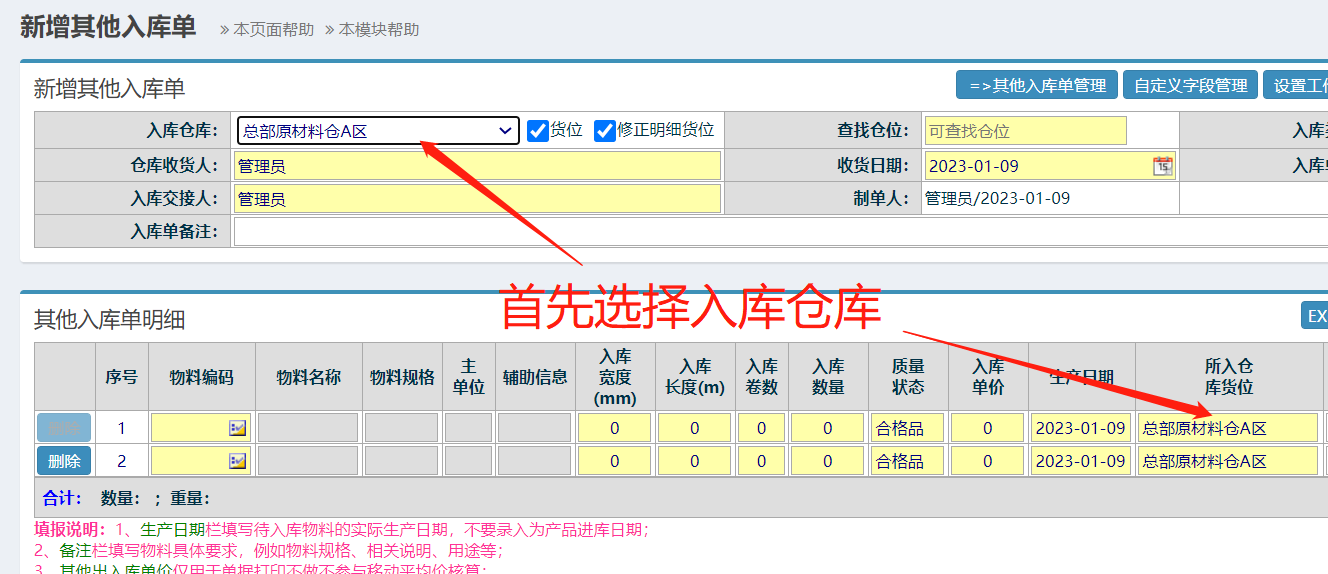Delete row 2 with the 删除 button
1328x574 pixels.
pyautogui.click(x=64, y=461)
